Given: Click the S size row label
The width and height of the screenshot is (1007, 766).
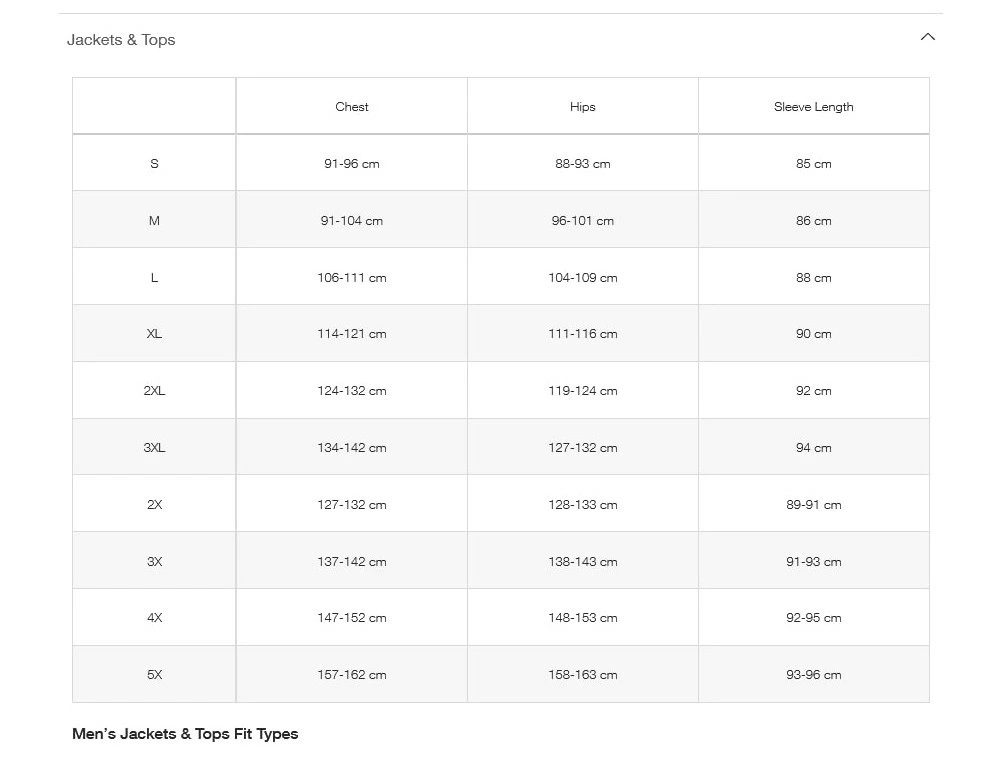Looking at the screenshot, I should point(154,164).
